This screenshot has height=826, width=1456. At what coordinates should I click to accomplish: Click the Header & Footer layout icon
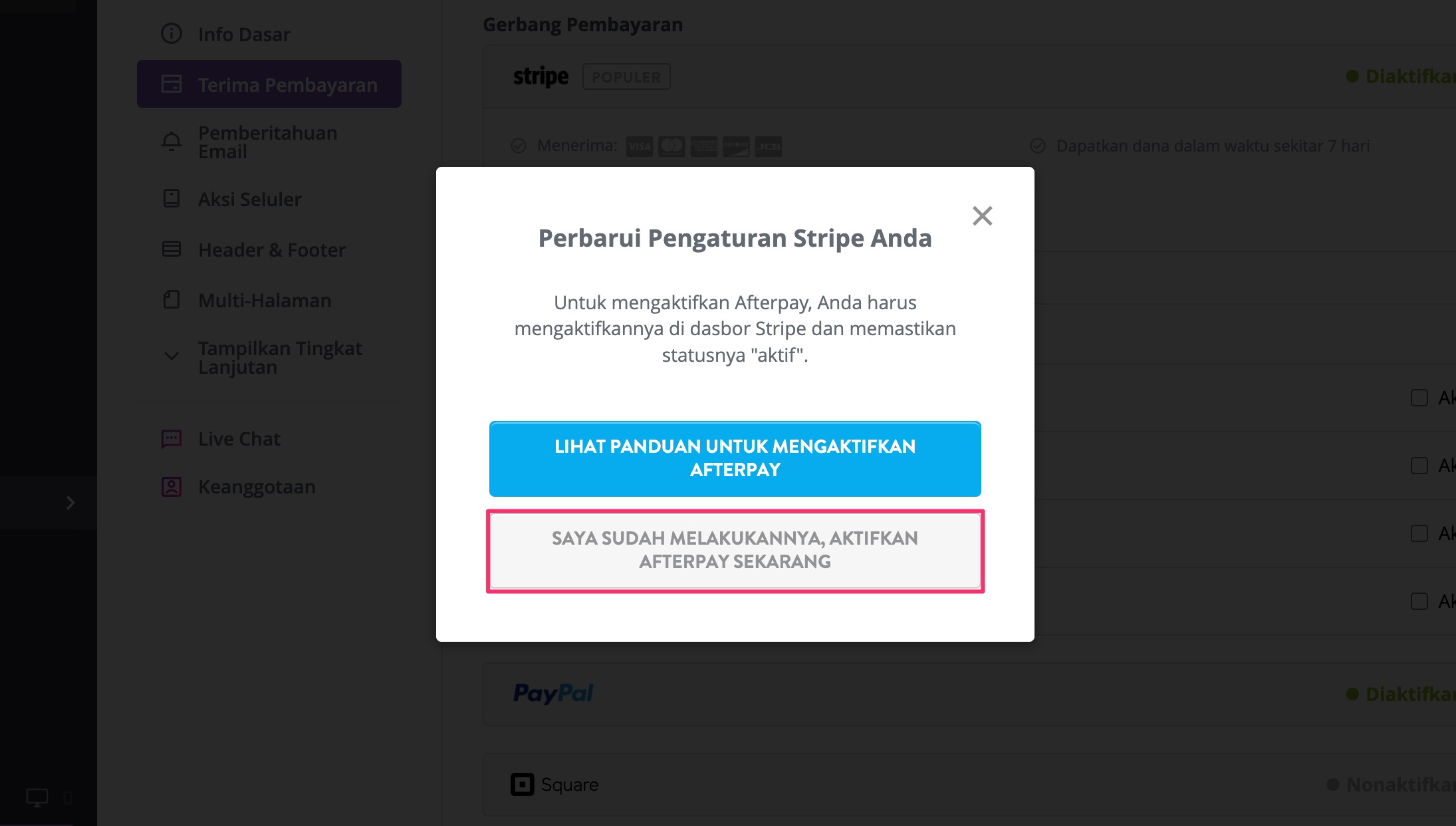(172, 249)
